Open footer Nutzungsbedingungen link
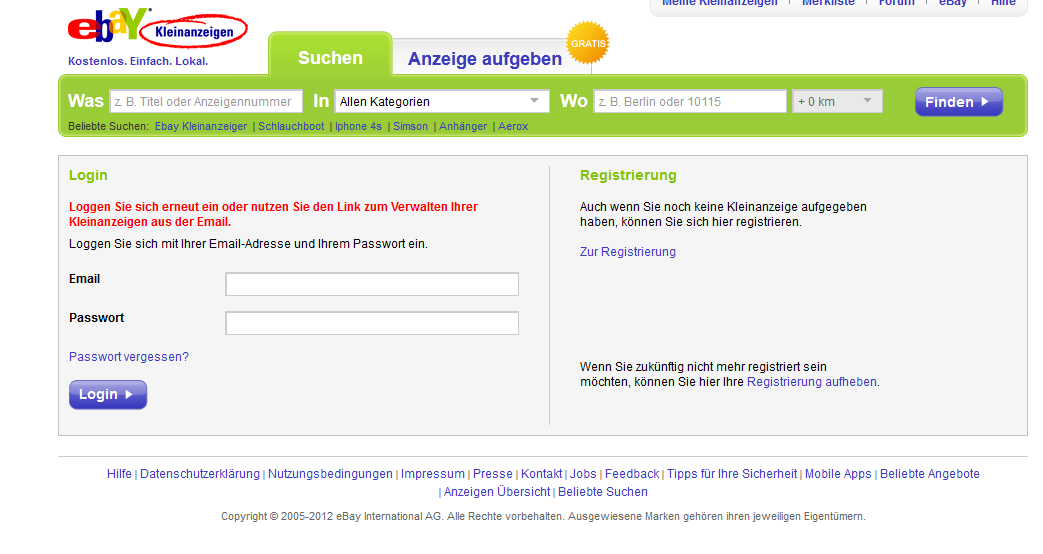Screen dimensions: 1043x554 coord(330,474)
